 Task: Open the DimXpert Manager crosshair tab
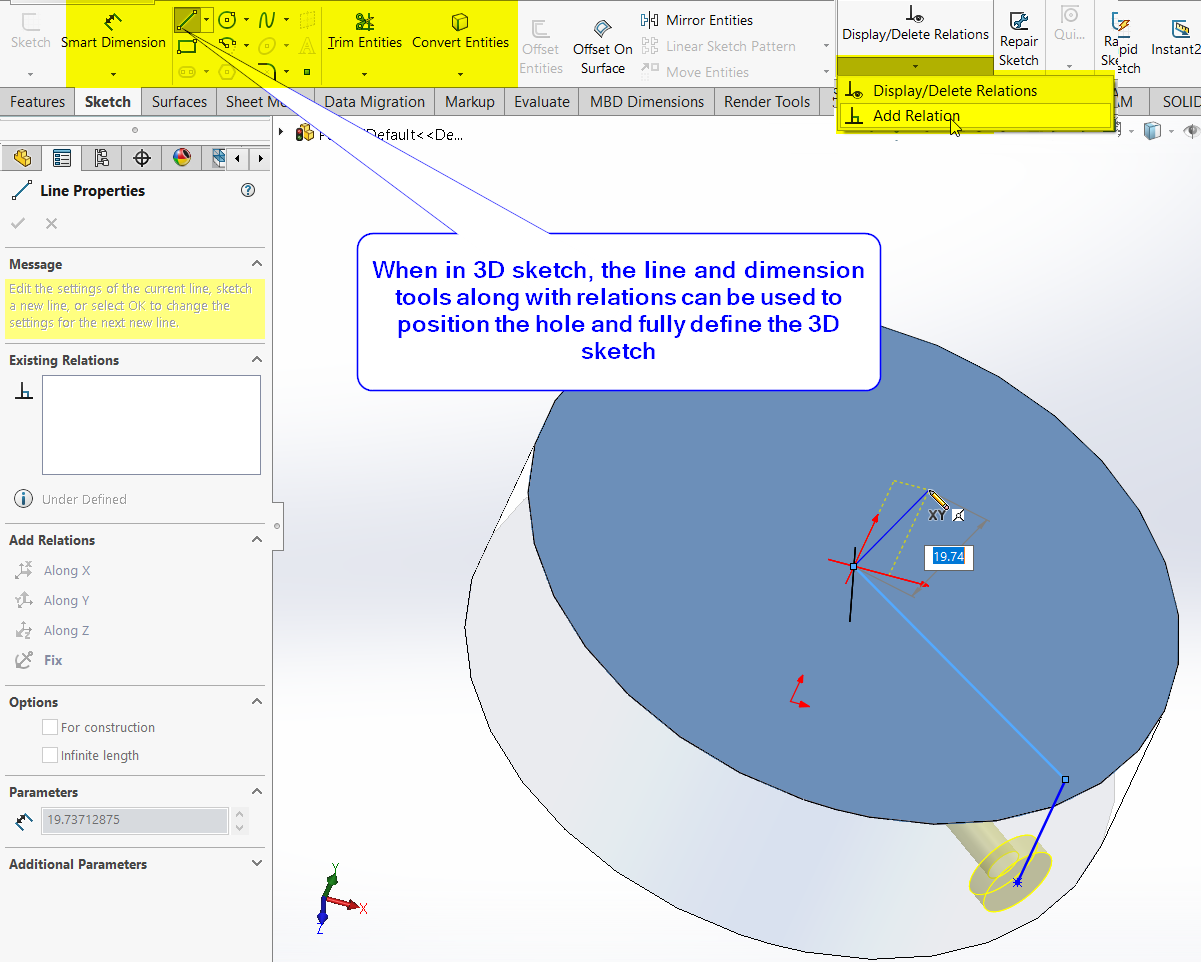coord(142,158)
